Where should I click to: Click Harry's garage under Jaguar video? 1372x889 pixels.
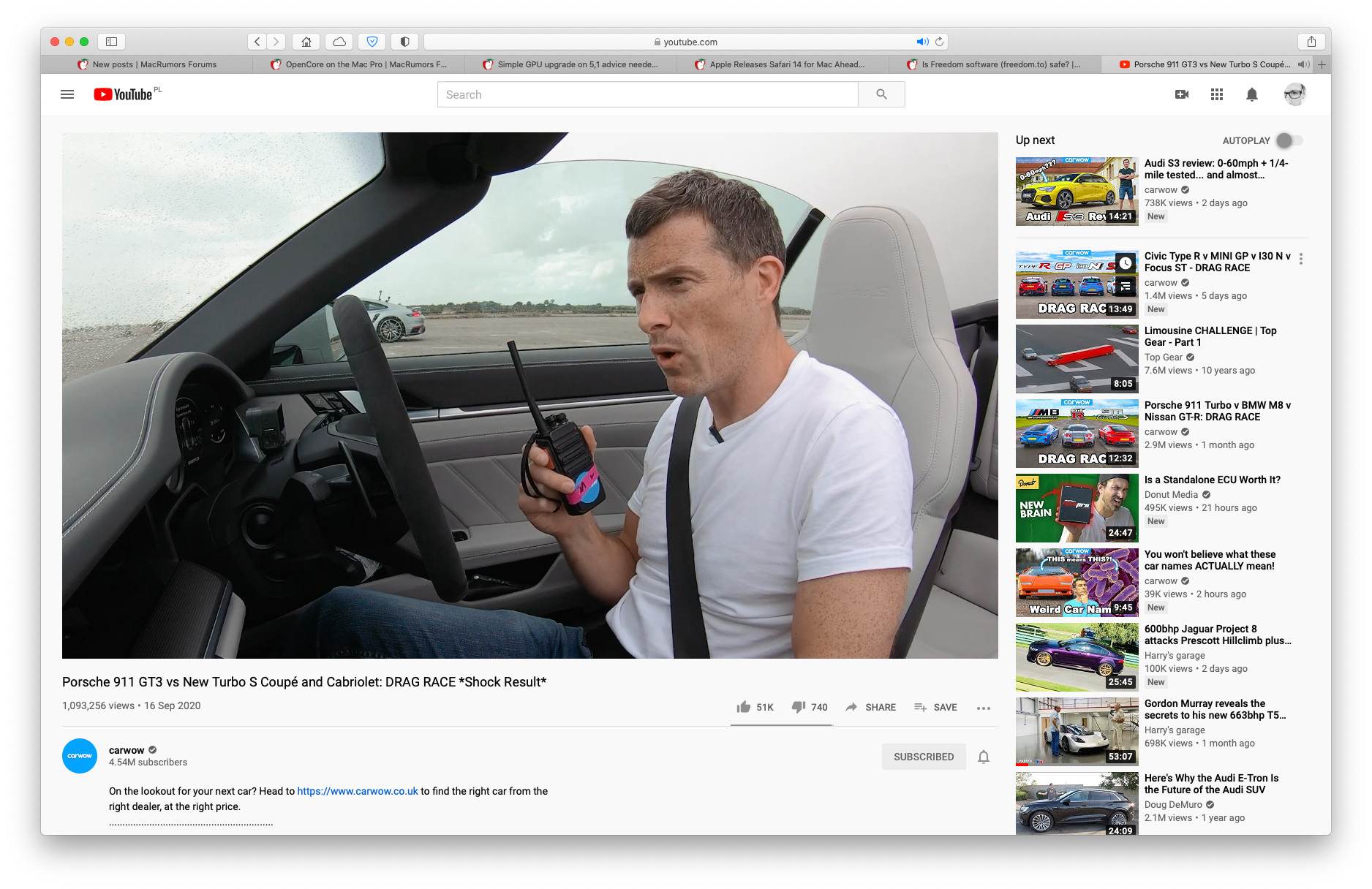click(x=1175, y=656)
